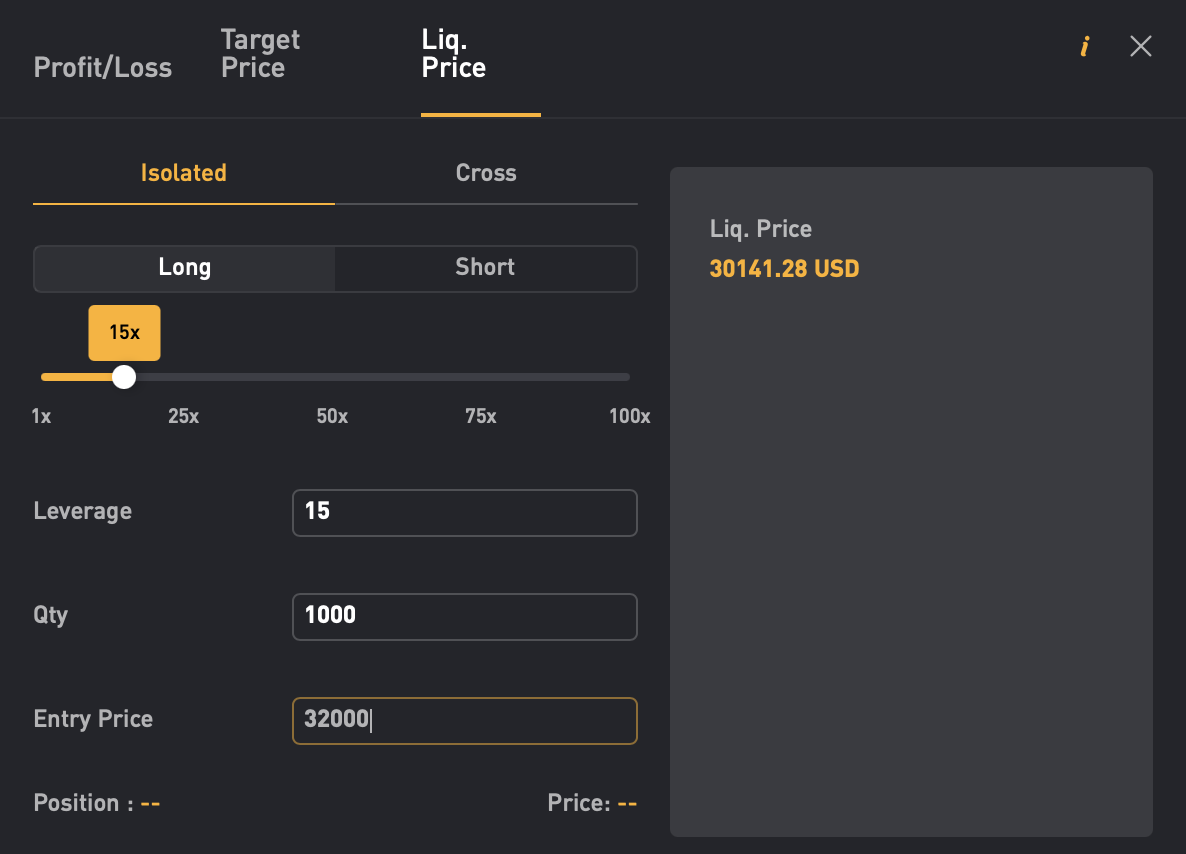1186x854 pixels.
Task: Click the info icon
Action: (1084, 46)
